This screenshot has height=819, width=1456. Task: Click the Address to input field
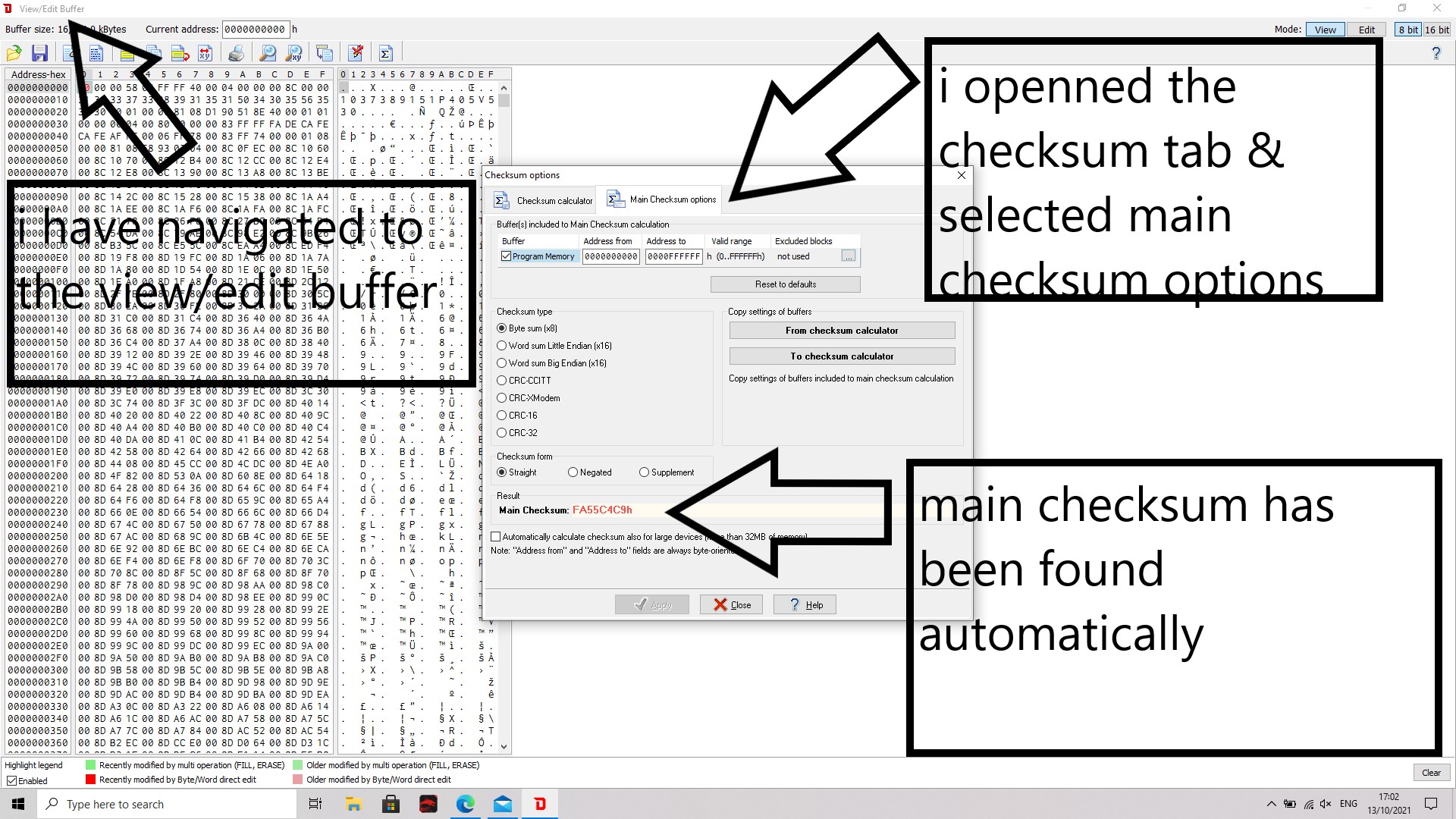673,256
